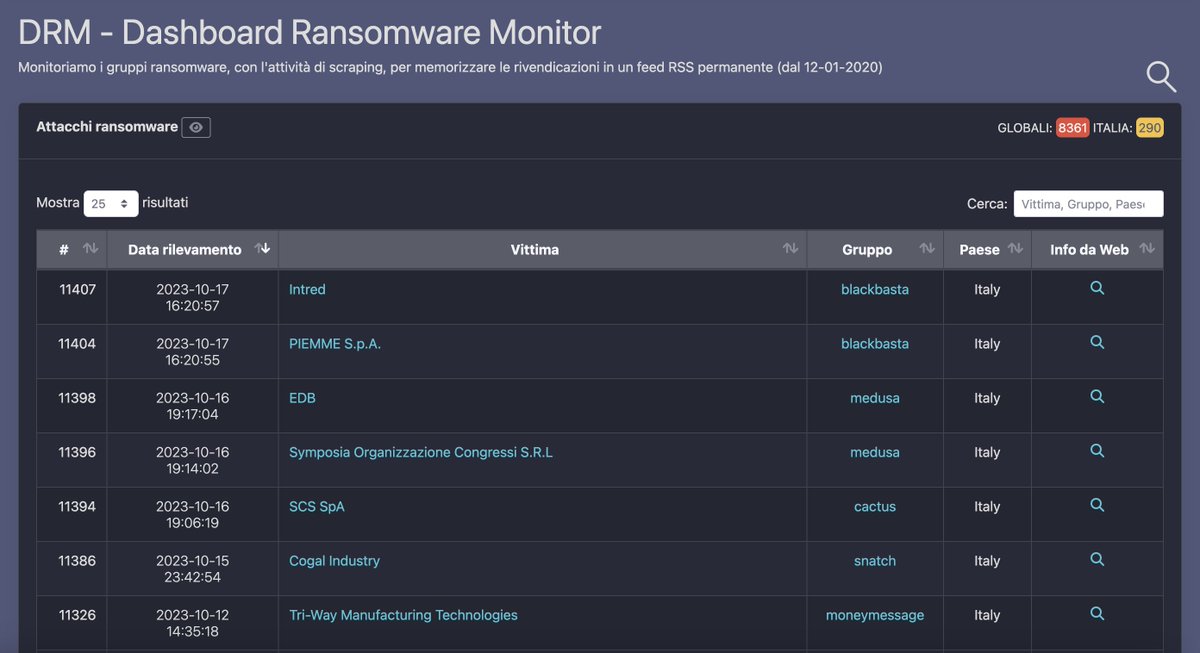Screen dimensions: 1200x653
Task: Open the results-per-page dropdown showing 25
Action: pos(111,203)
